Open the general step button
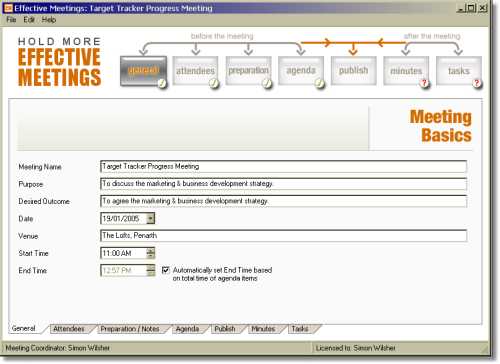This screenshot has height=364, width=500. (143, 71)
